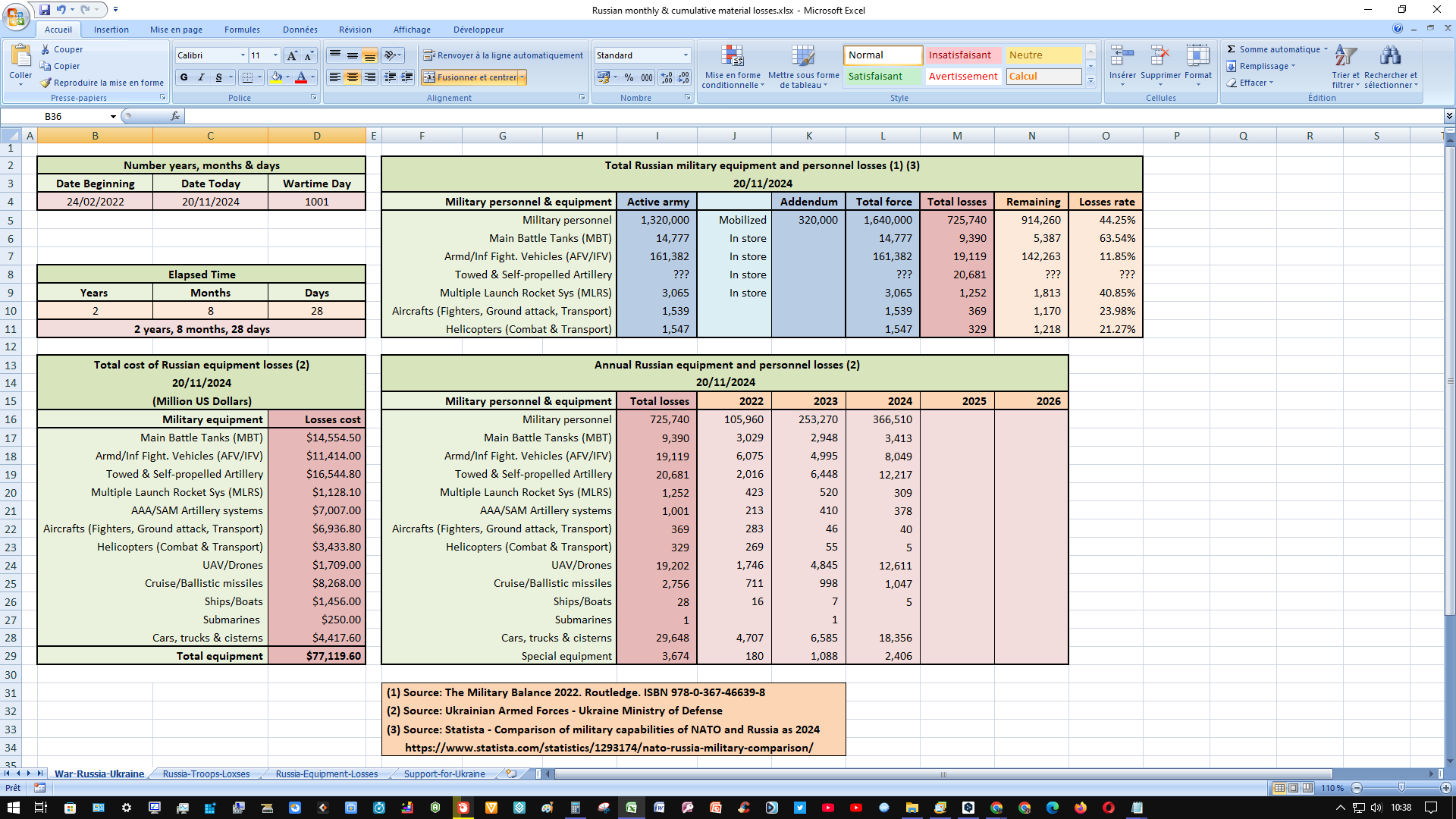The height and width of the screenshot is (819, 1456).
Task: Click the decrease decimal icon
Action: [x=683, y=77]
